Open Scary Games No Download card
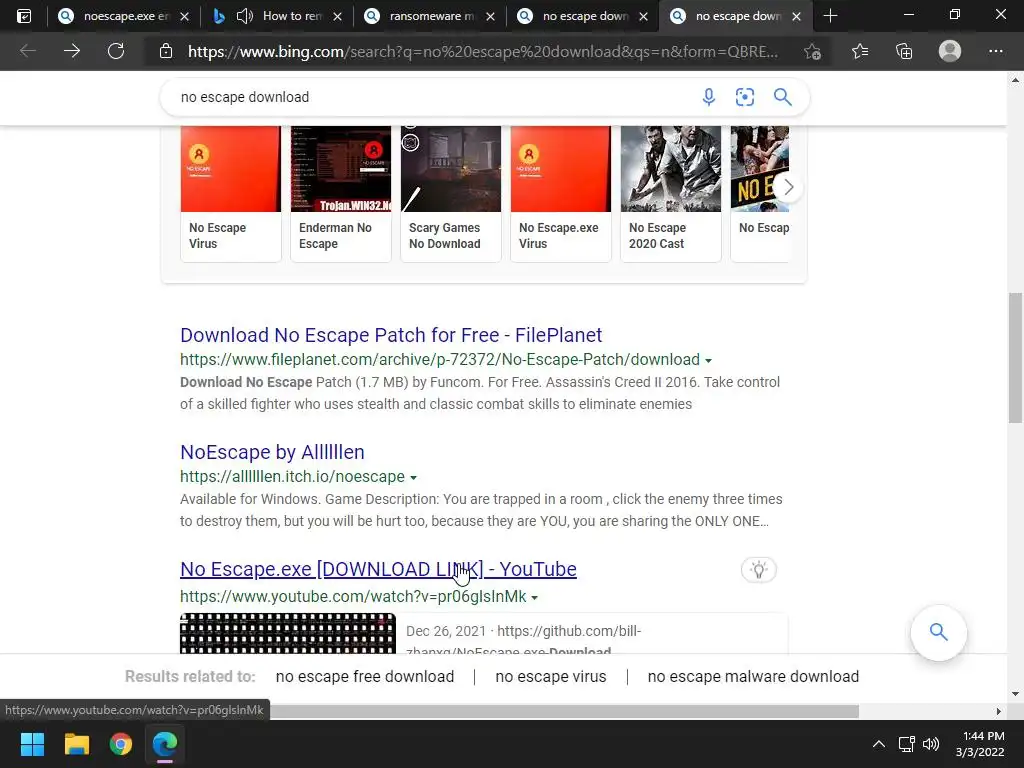The width and height of the screenshot is (1024, 768). [451, 194]
